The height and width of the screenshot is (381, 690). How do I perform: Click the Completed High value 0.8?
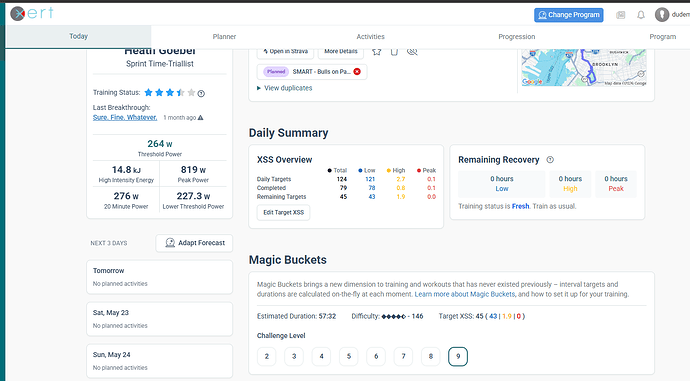tap(401, 188)
